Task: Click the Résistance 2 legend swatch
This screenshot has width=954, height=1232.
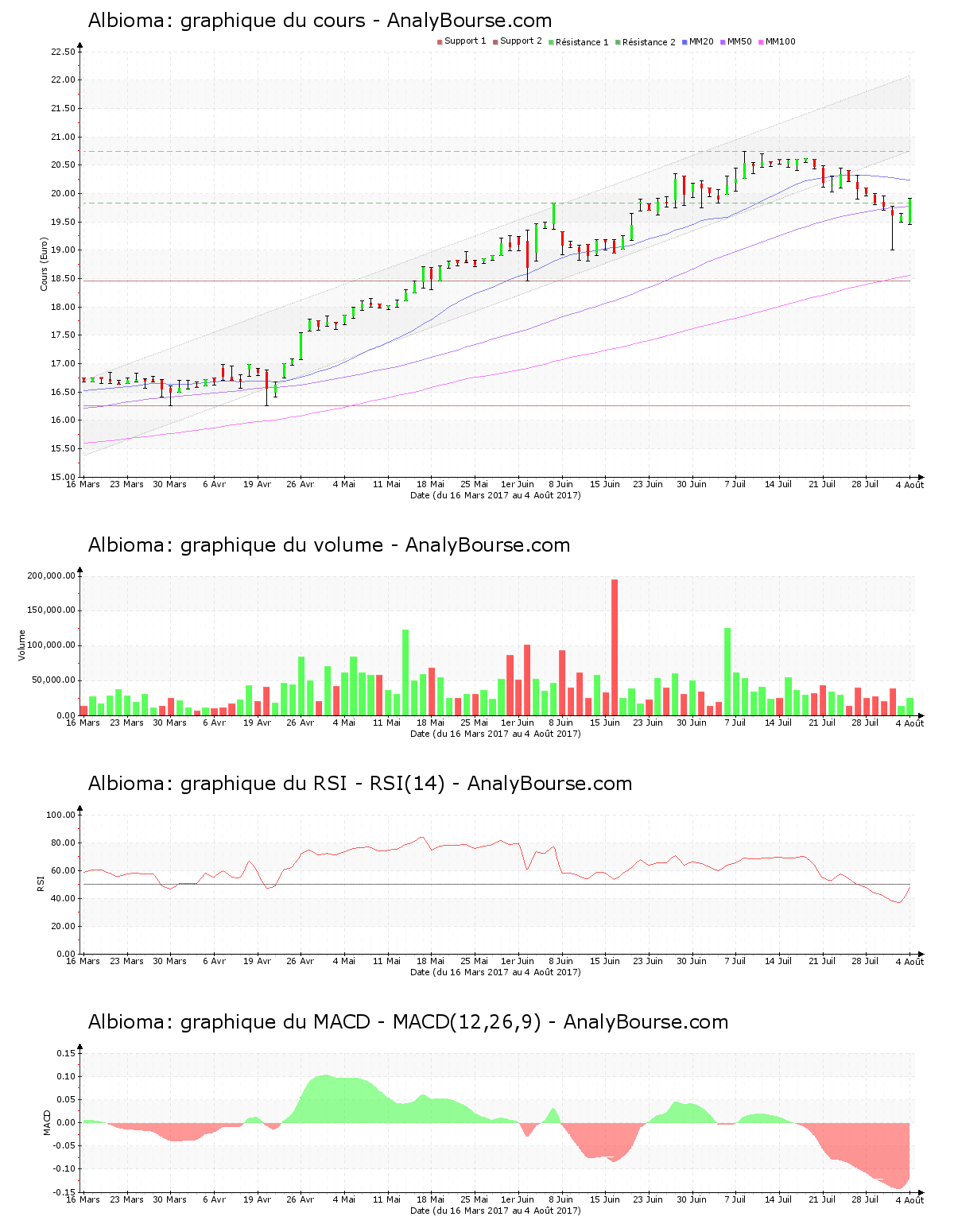Action: coord(618,42)
